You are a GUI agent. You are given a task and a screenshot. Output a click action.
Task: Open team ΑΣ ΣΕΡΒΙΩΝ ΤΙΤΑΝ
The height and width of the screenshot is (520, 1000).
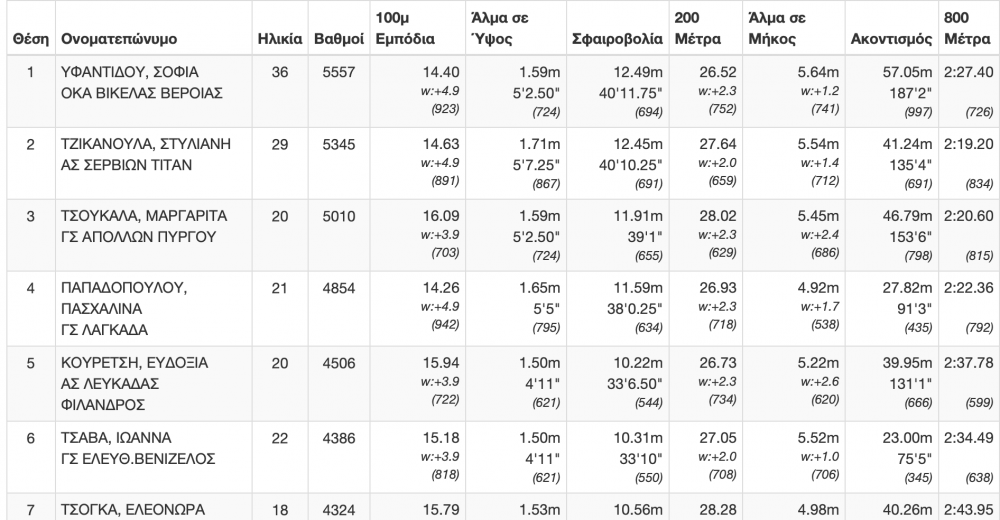[x=126, y=164]
